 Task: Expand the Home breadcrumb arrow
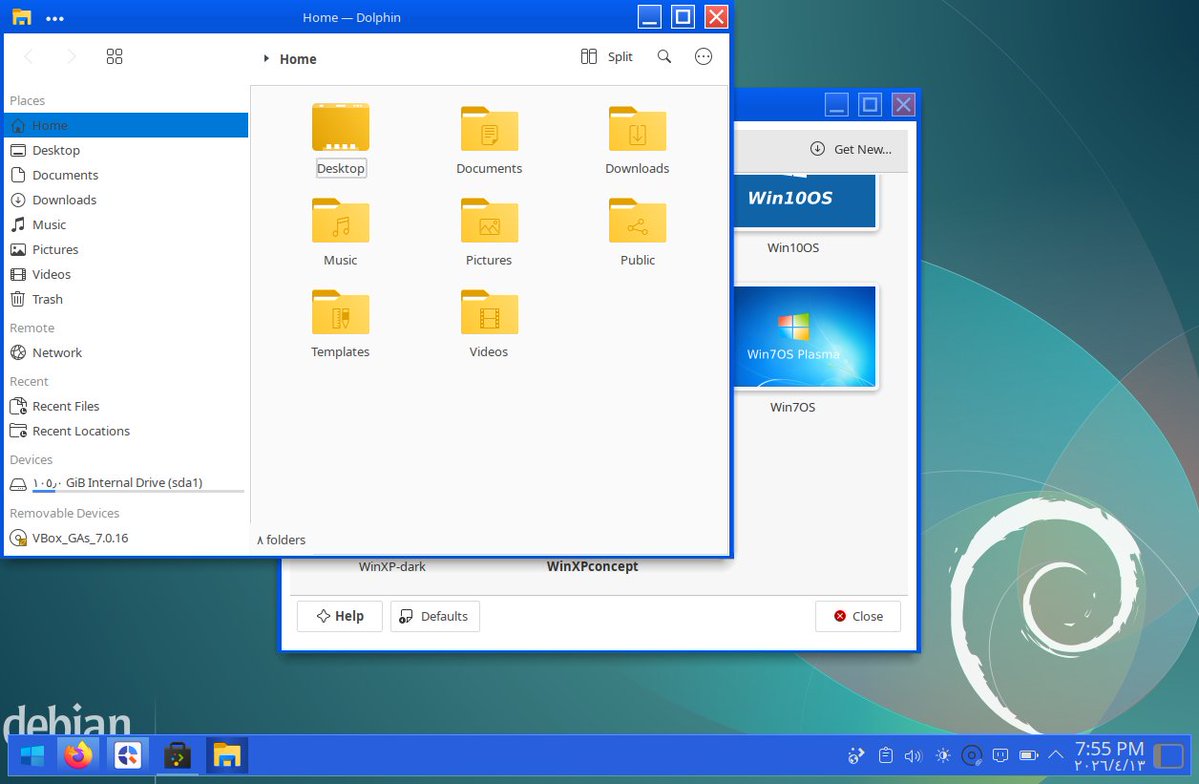point(266,59)
